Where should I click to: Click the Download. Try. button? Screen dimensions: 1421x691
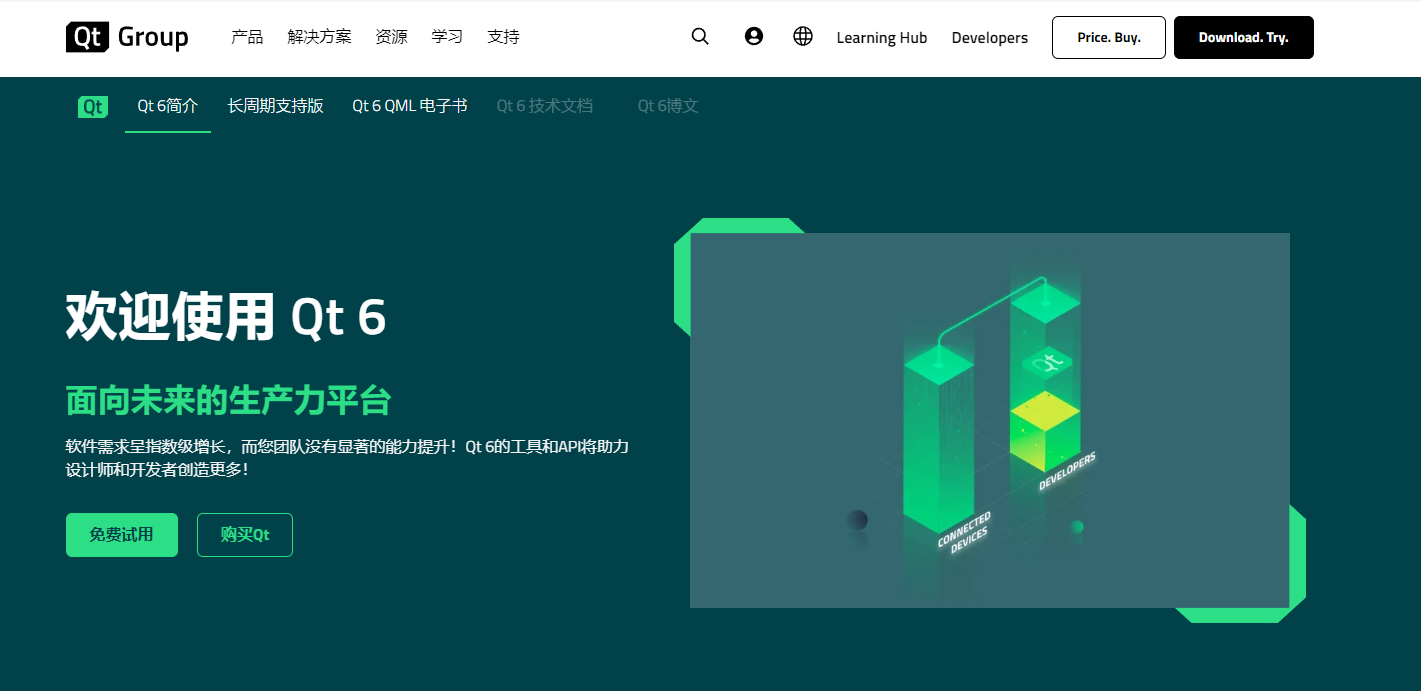(x=1244, y=38)
